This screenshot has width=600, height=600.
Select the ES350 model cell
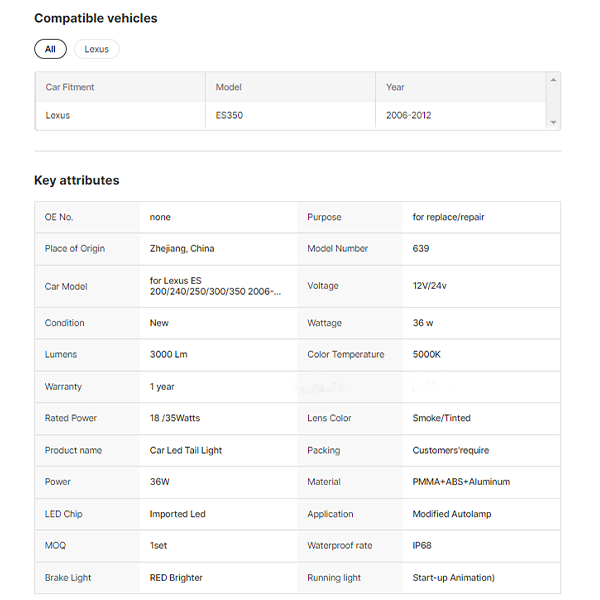229,115
